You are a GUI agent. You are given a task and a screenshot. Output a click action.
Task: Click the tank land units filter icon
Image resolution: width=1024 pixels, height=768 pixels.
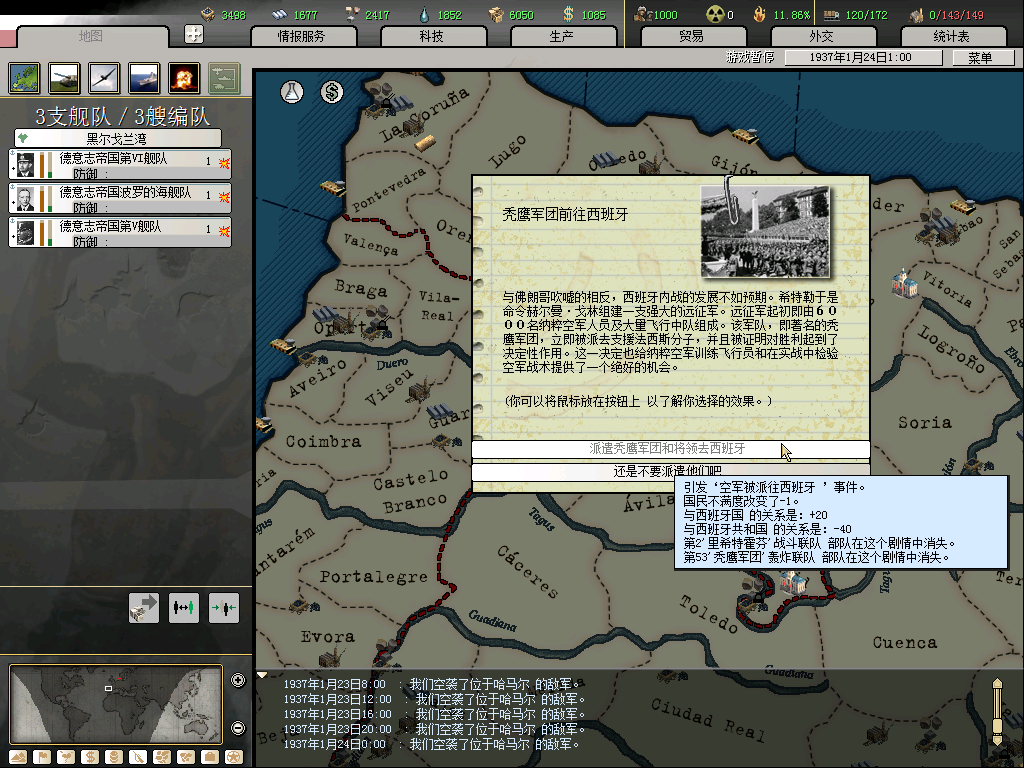coord(64,77)
